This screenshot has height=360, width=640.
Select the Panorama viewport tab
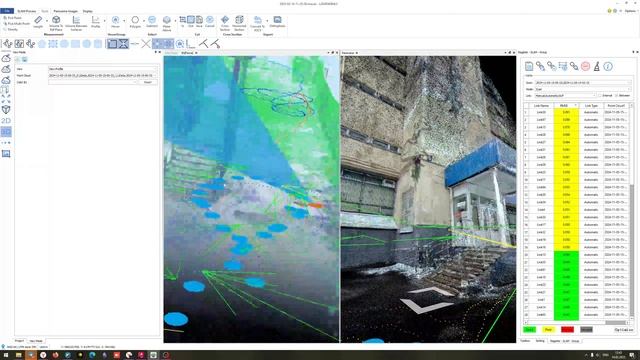click(x=349, y=53)
